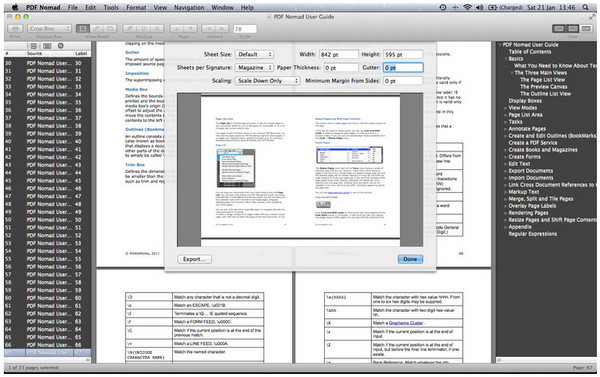Go to previous page with the Page up arrow
The image size is (600, 377).
pyautogui.click(x=176, y=29)
